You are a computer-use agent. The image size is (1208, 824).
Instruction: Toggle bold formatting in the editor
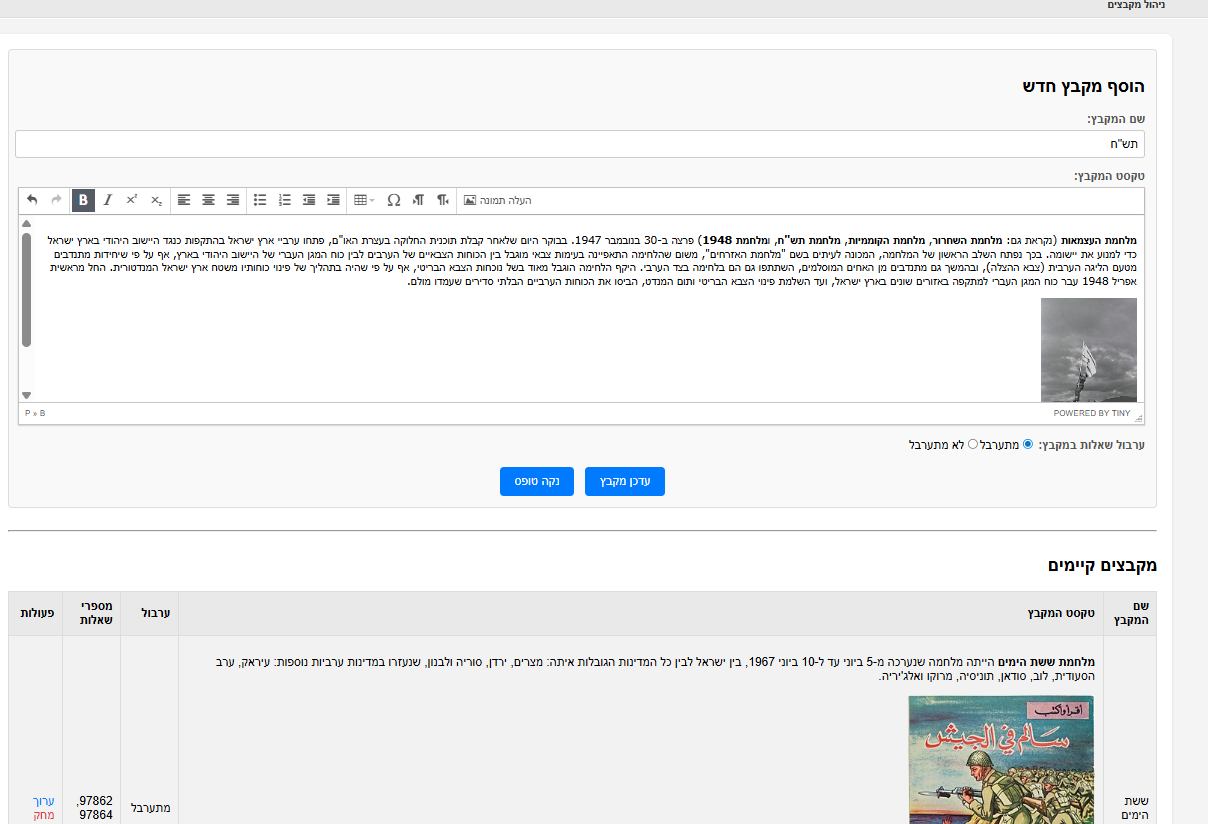point(83,200)
